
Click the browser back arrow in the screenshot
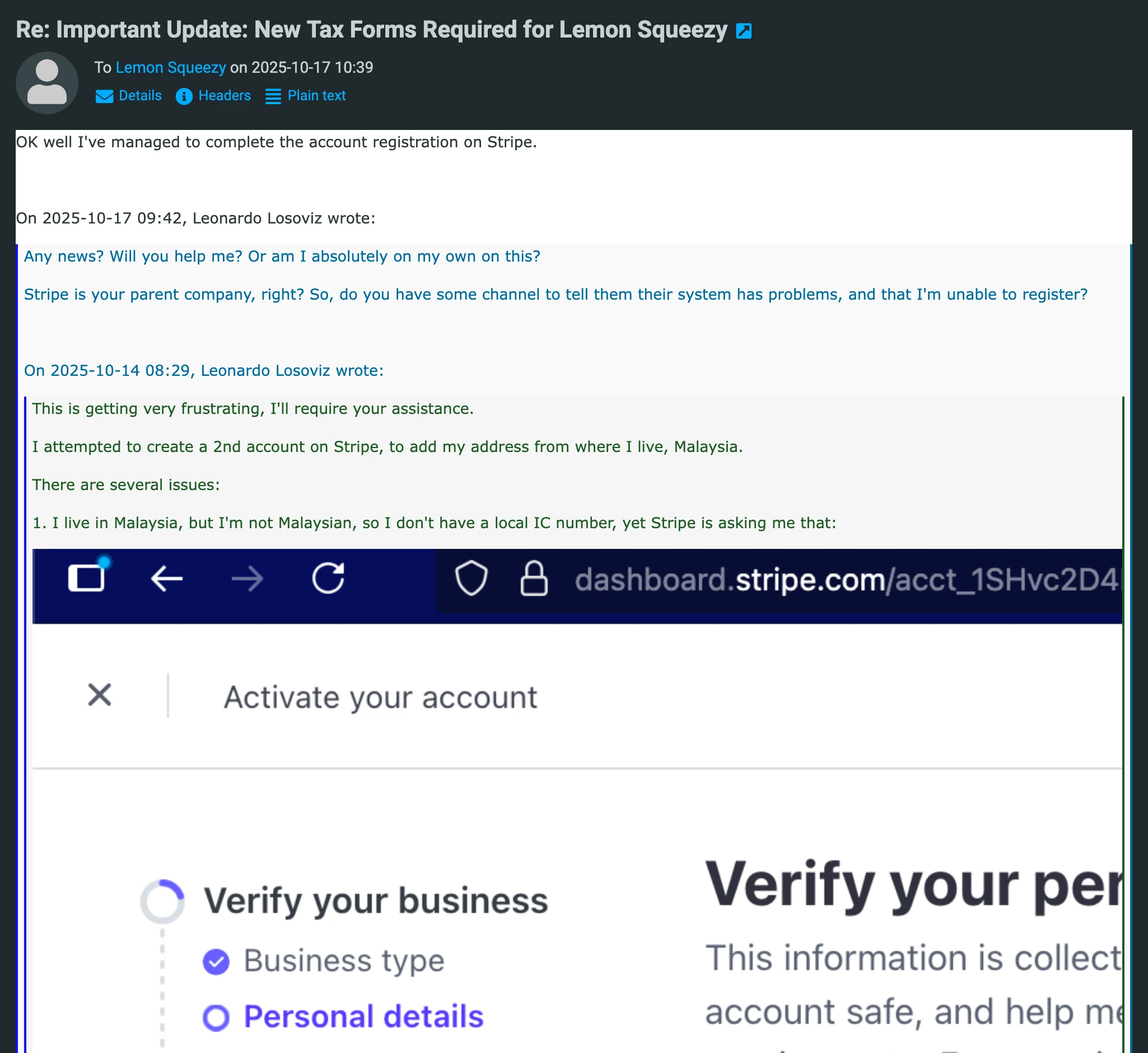tap(166, 579)
